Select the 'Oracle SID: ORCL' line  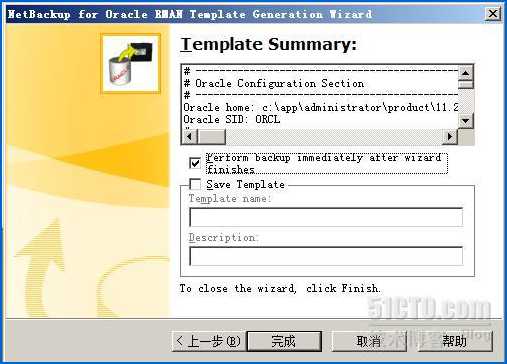click(x=232, y=119)
